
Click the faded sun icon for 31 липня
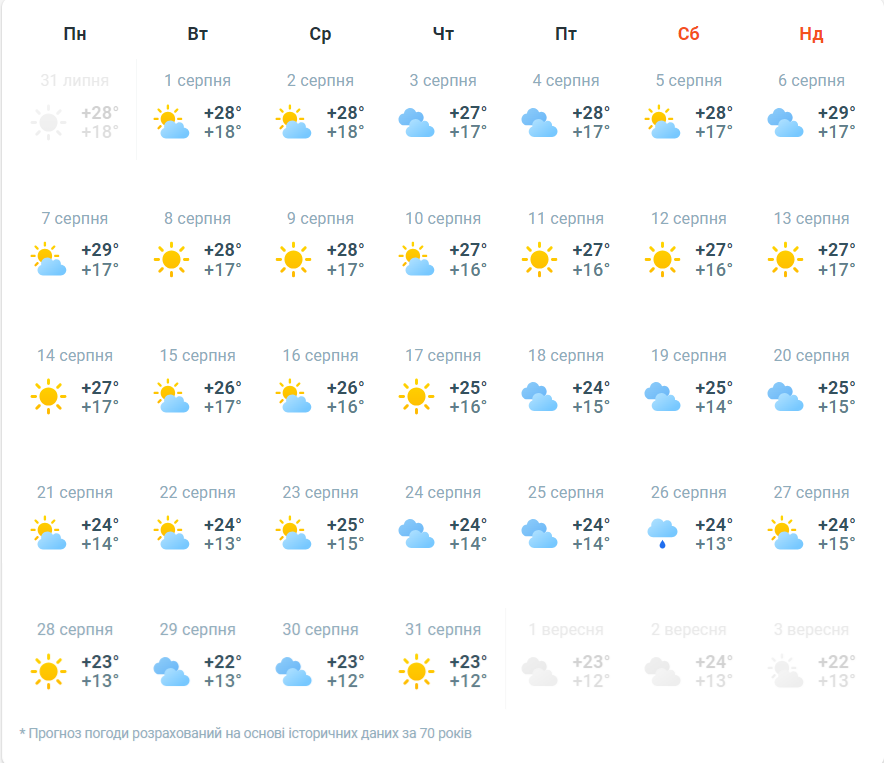(48, 123)
